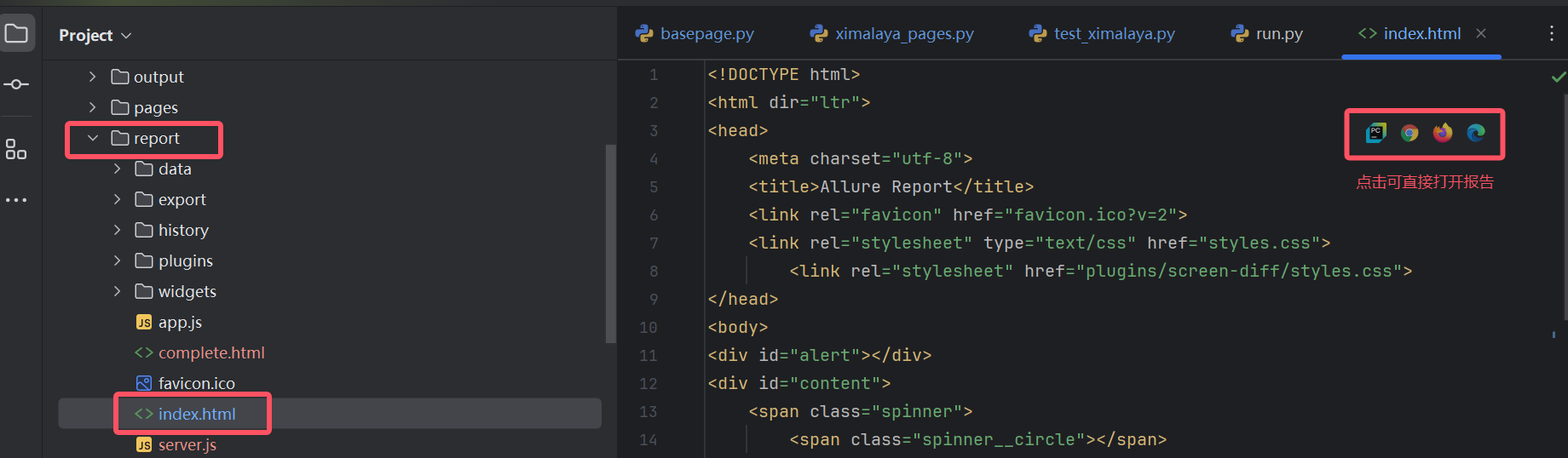Expand the pages folder
The image size is (1568, 458).
(x=93, y=107)
